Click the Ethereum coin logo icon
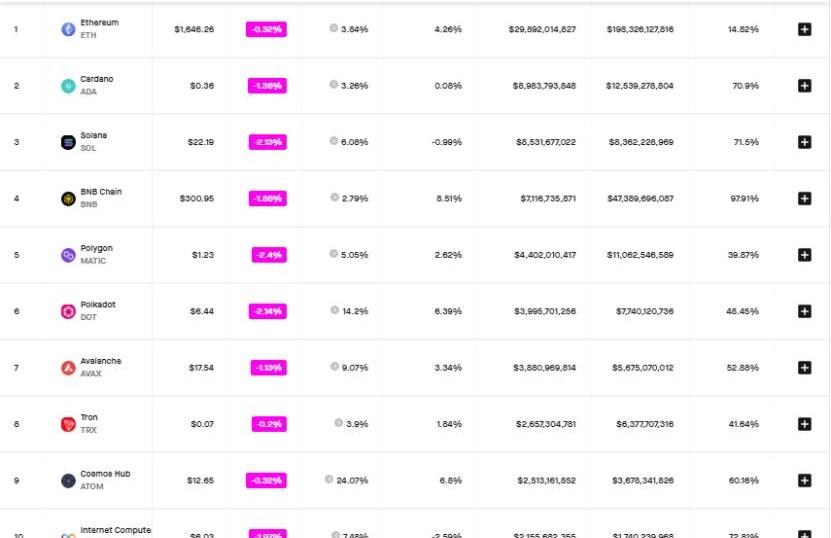 68,30
